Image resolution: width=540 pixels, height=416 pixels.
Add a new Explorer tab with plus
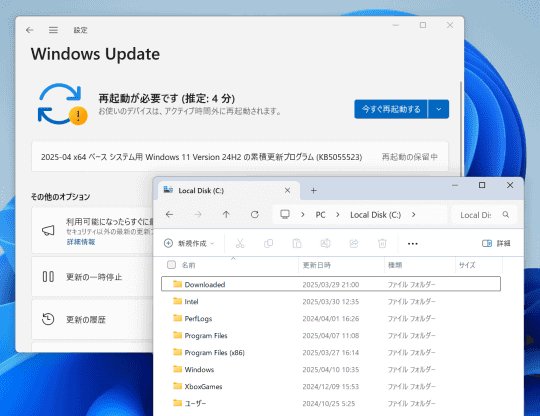(x=313, y=190)
